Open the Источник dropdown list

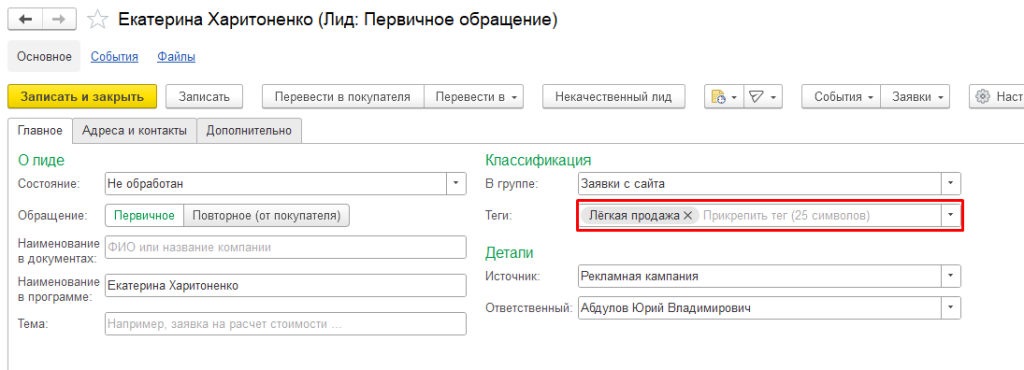coord(951,276)
